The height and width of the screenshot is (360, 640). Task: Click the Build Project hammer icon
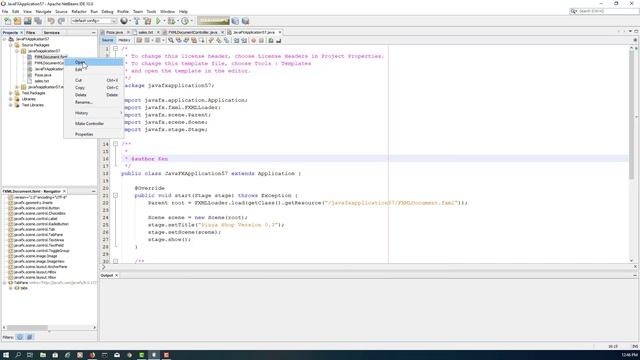click(x=137, y=21)
